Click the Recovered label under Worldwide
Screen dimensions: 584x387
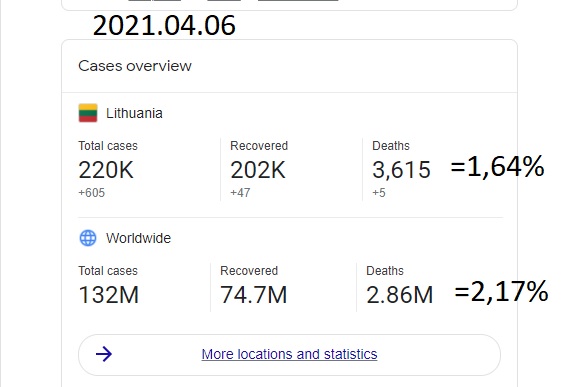(249, 271)
